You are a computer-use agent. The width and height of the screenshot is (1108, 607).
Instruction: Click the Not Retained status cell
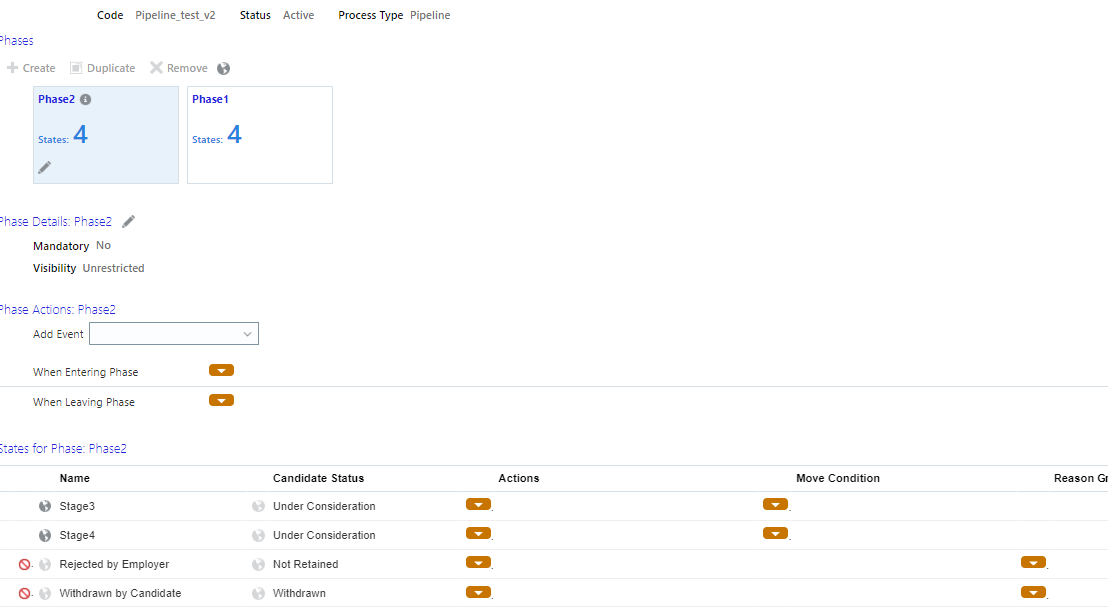point(305,564)
